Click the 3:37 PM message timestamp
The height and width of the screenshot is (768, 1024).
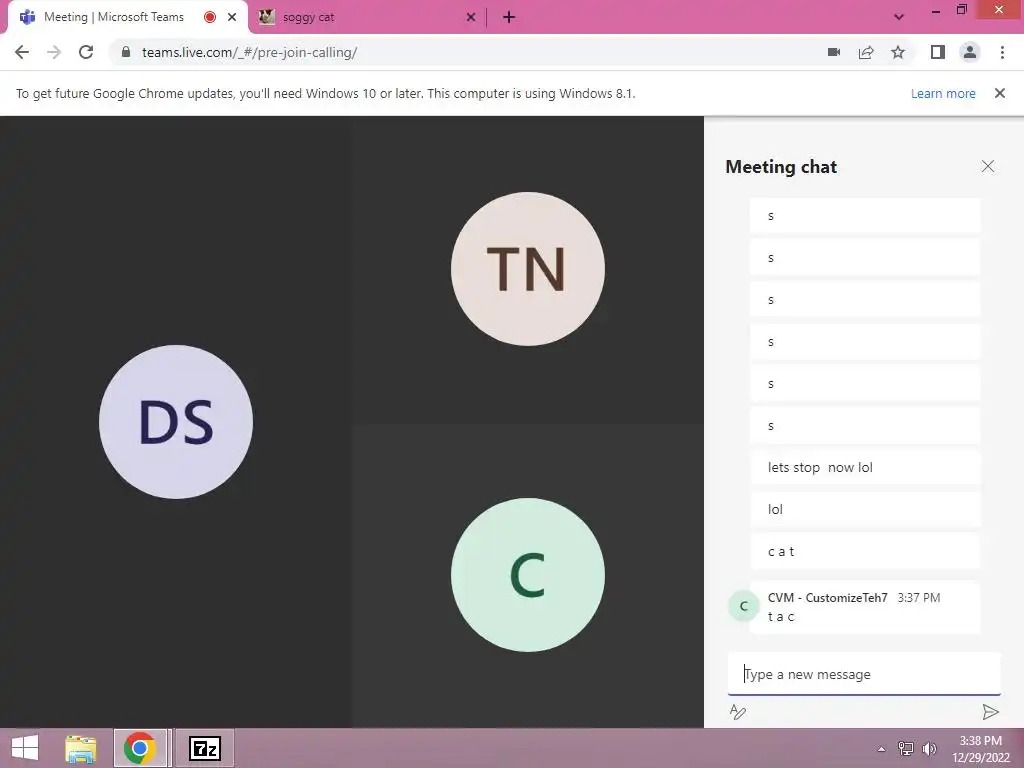pyautogui.click(x=918, y=598)
